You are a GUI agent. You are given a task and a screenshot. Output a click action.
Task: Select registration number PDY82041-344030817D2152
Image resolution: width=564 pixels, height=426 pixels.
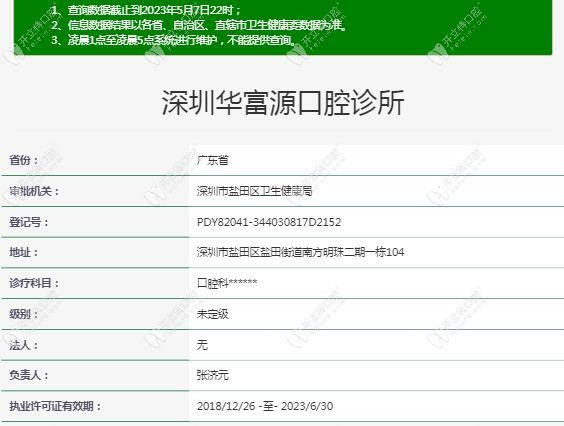(269, 222)
